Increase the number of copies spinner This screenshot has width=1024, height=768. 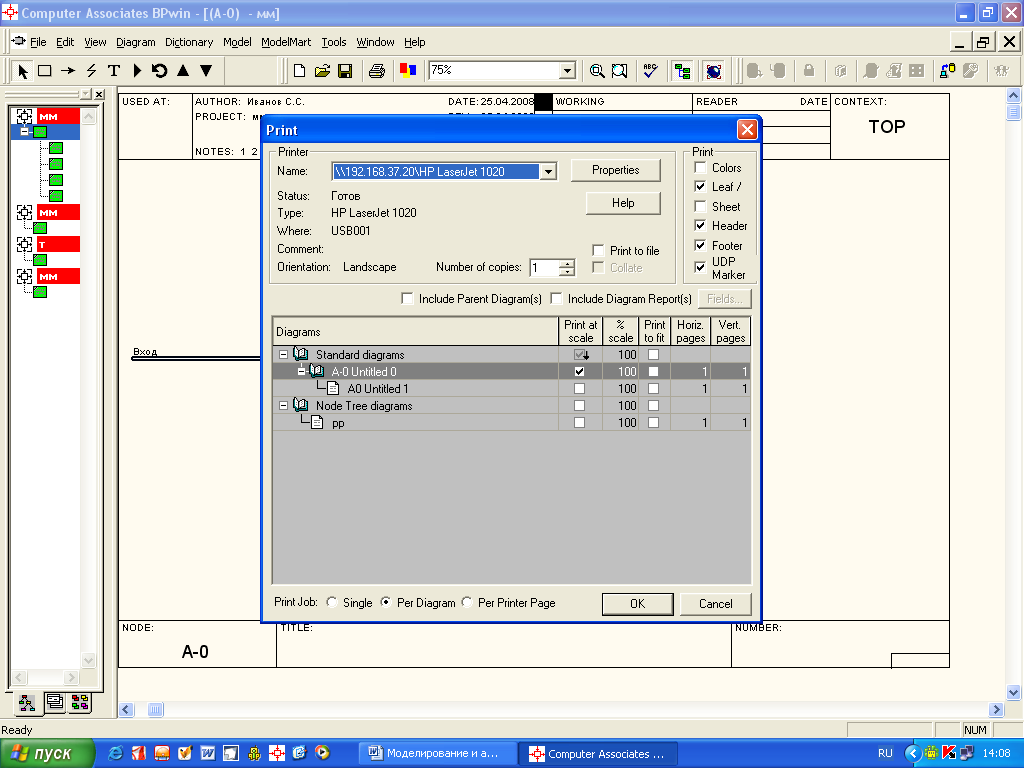pos(568,263)
